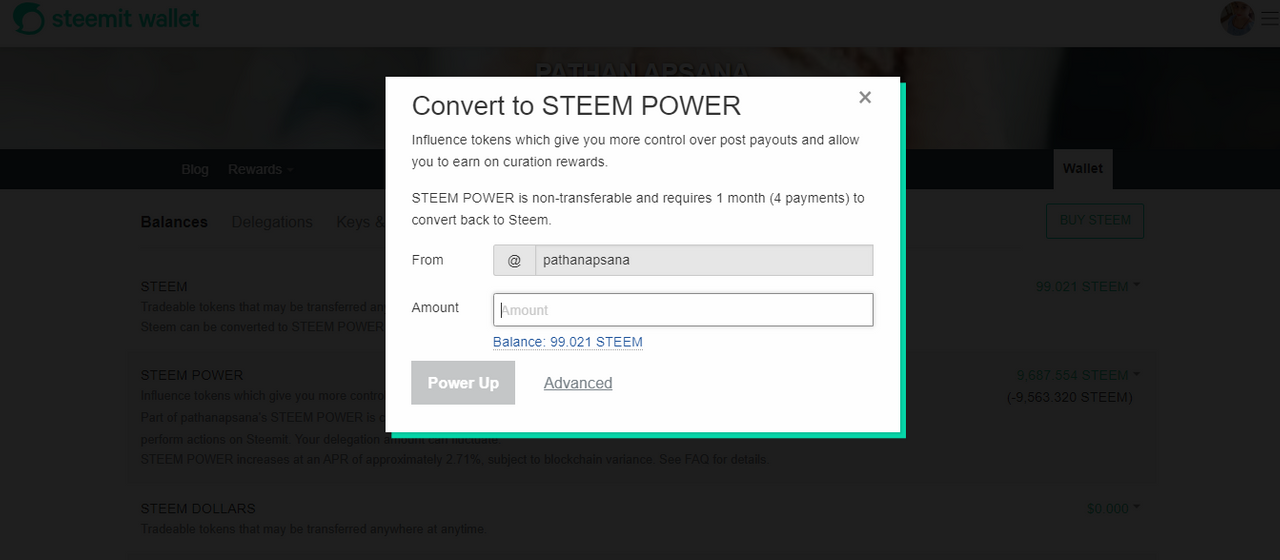Image resolution: width=1280 pixels, height=560 pixels.
Task: Select the Wallet tab
Action: (x=1083, y=169)
